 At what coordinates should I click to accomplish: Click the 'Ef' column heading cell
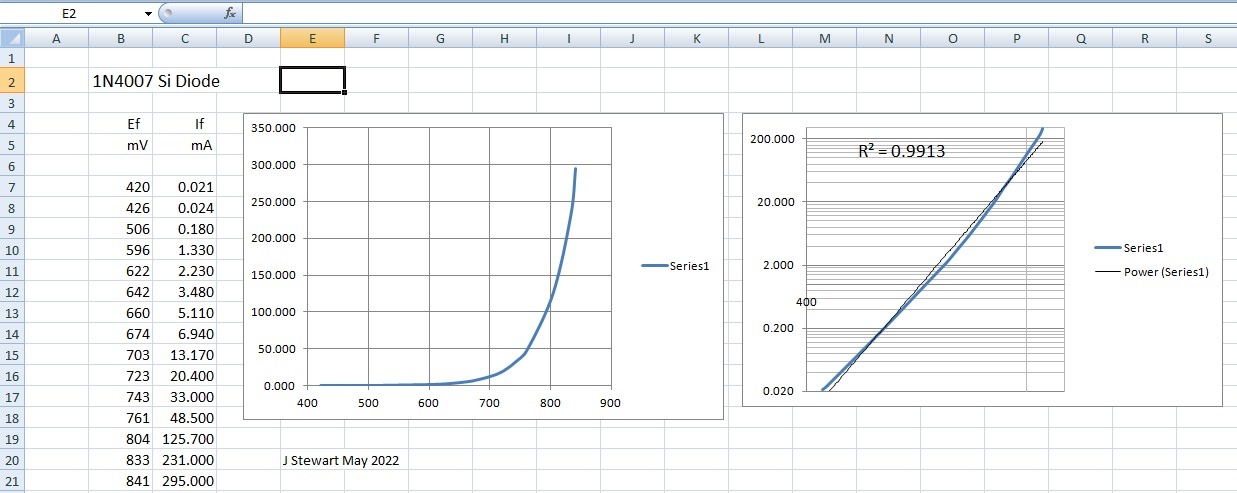120,124
